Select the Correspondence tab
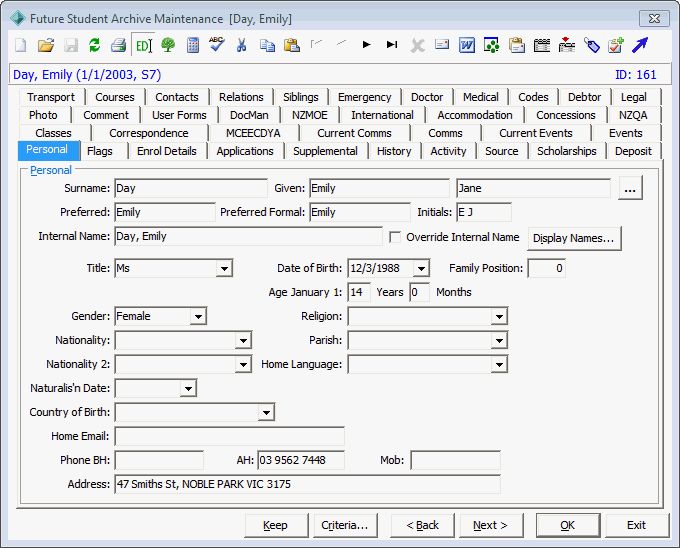The image size is (680, 548). click(x=149, y=133)
